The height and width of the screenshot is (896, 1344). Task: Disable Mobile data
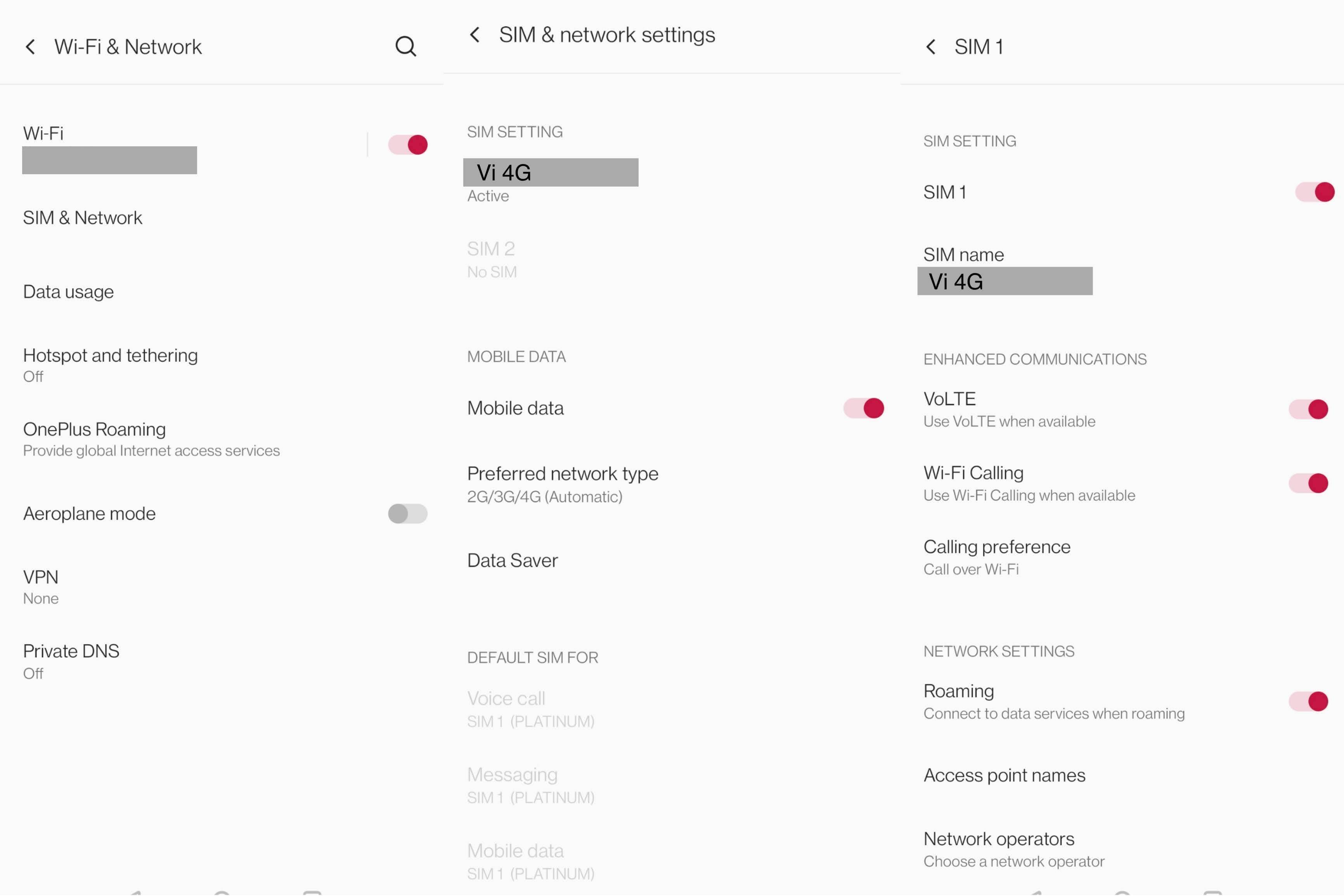tap(864, 408)
